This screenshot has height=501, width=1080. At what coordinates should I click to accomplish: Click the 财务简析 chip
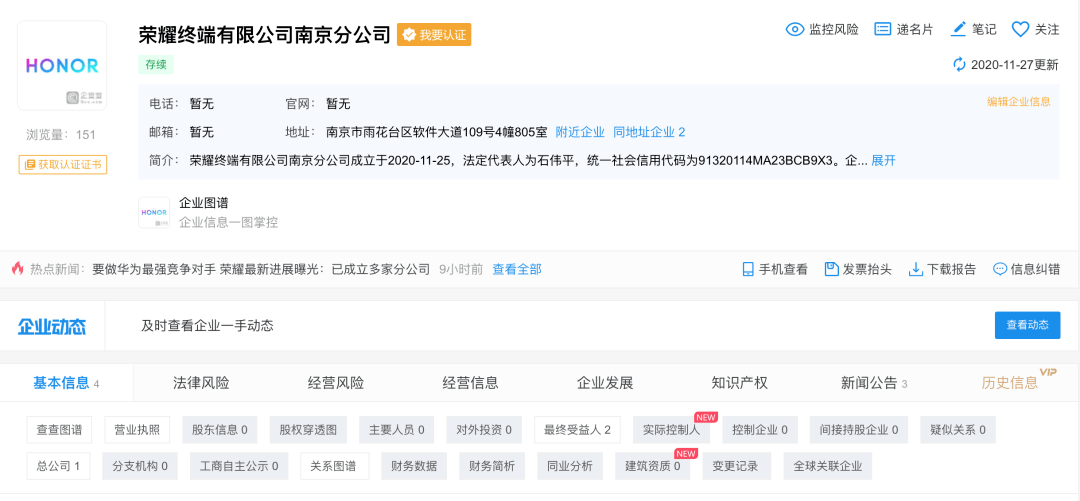coord(492,466)
